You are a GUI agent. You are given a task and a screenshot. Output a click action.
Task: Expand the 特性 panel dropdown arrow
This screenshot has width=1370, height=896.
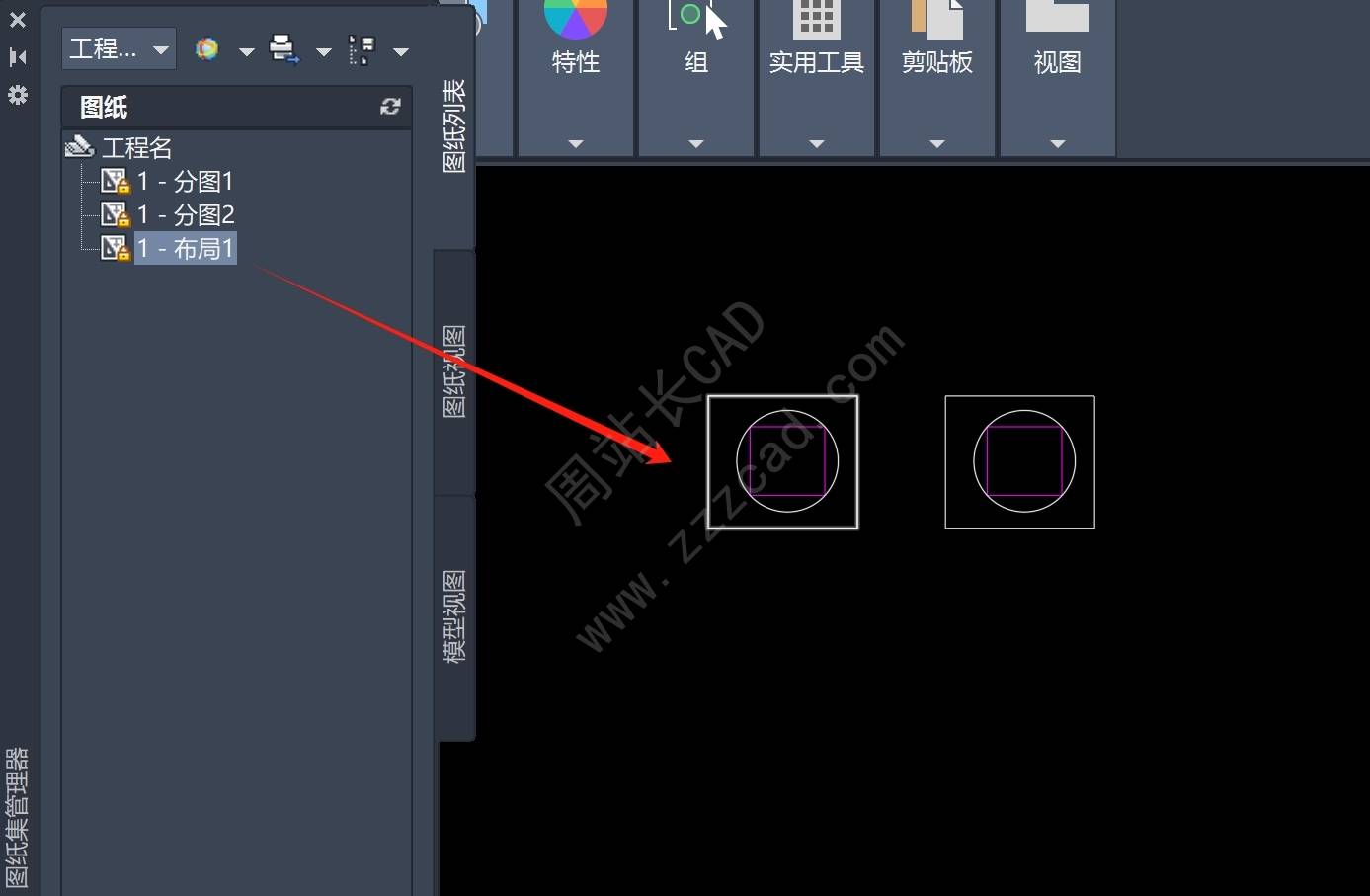[576, 144]
